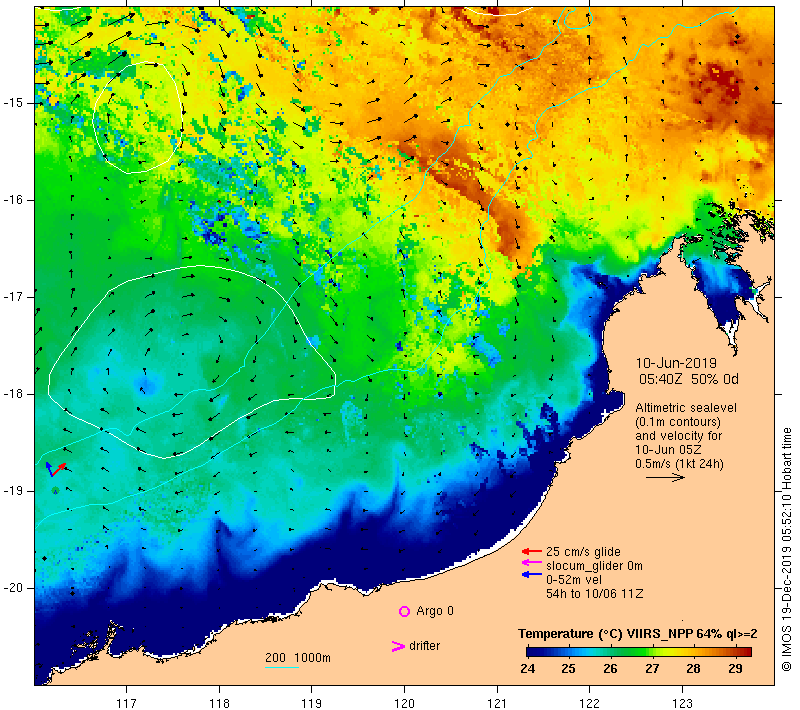Click the 'slocum_glider 0m' legend text
Image resolution: width=800 pixels, height=710 pixels.
(x=594, y=566)
